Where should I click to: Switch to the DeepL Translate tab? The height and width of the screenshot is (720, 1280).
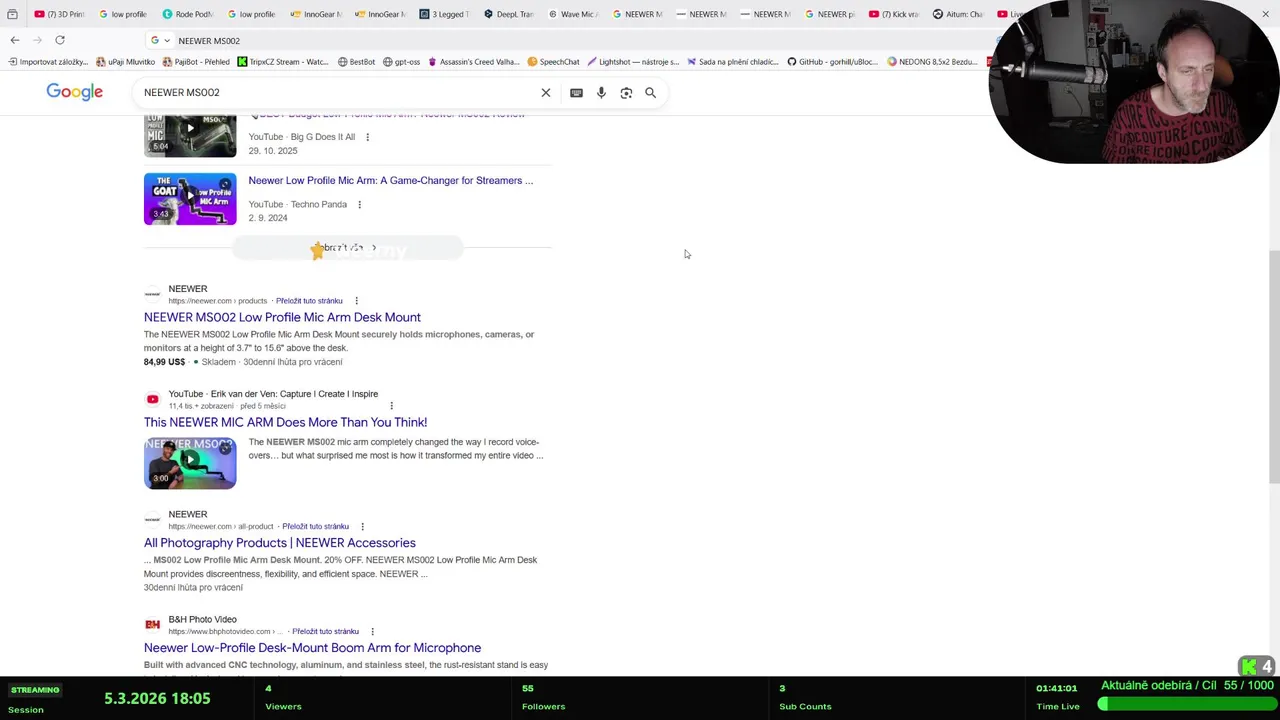click(508, 14)
